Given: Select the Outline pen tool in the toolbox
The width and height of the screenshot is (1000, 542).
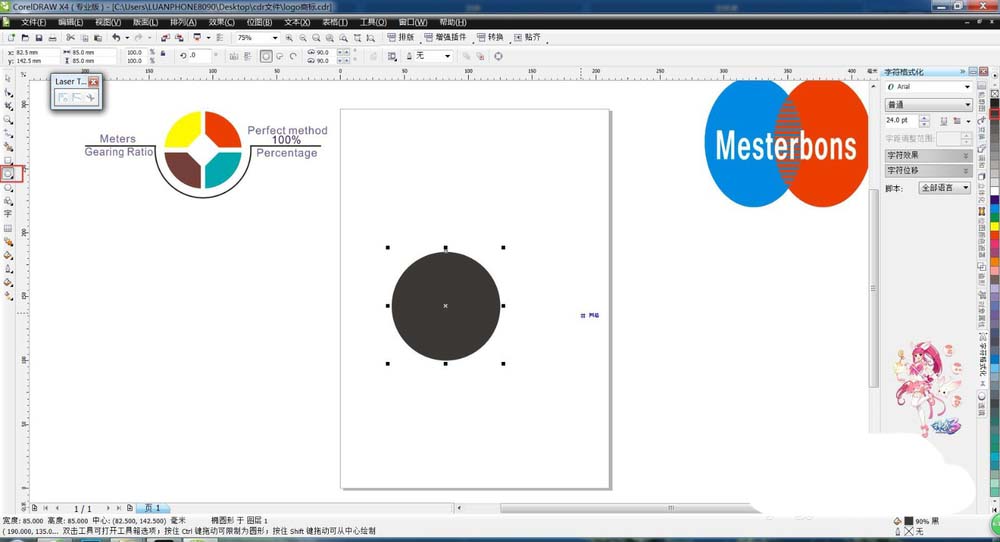Looking at the screenshot, I should (8, 268).
